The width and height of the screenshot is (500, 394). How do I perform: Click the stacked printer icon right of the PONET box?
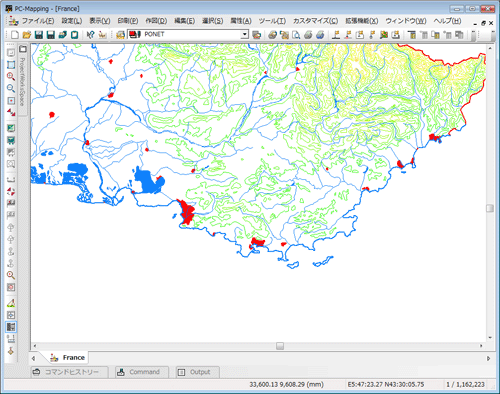[257, 34]
